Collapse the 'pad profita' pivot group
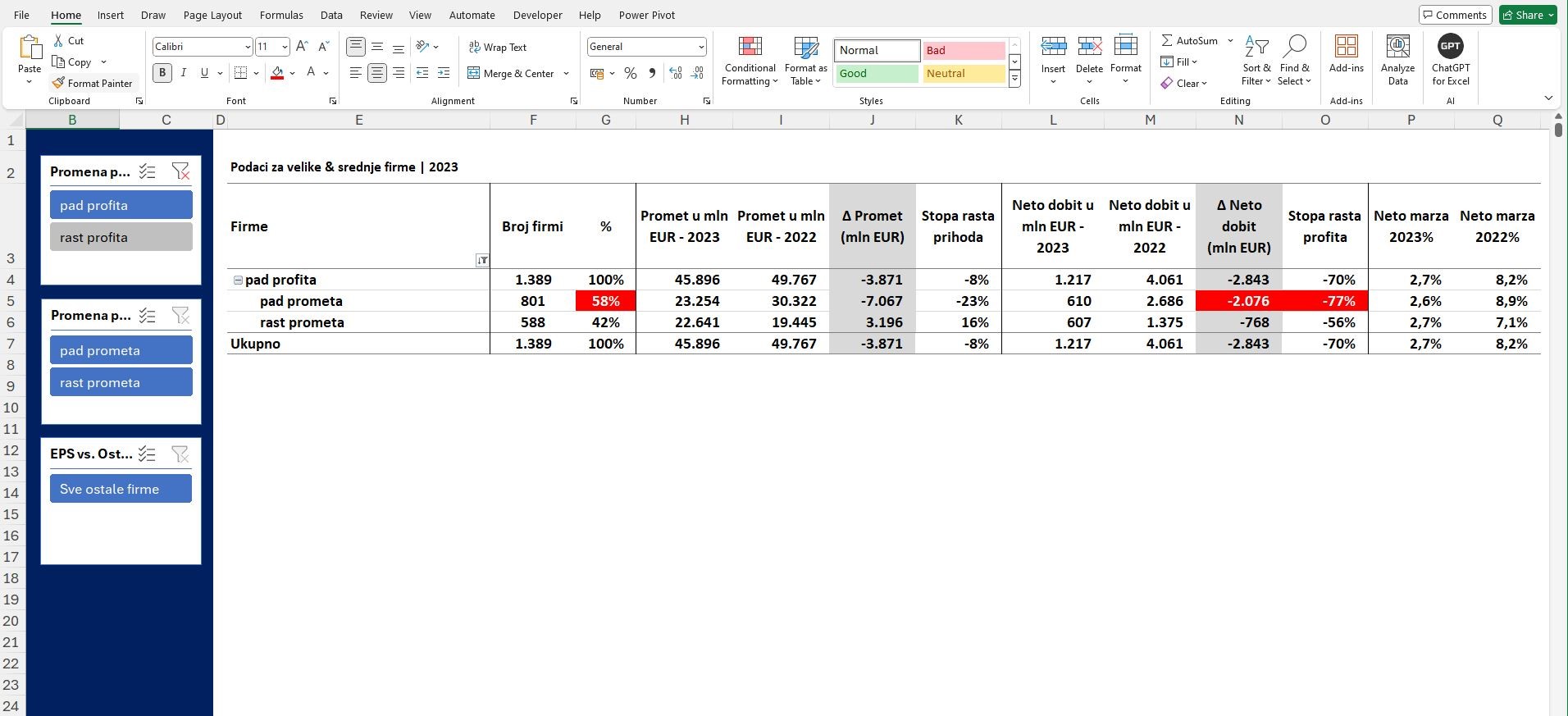Screen dimensions: 1568x716 pyautogui.click(x=238, y=280)
